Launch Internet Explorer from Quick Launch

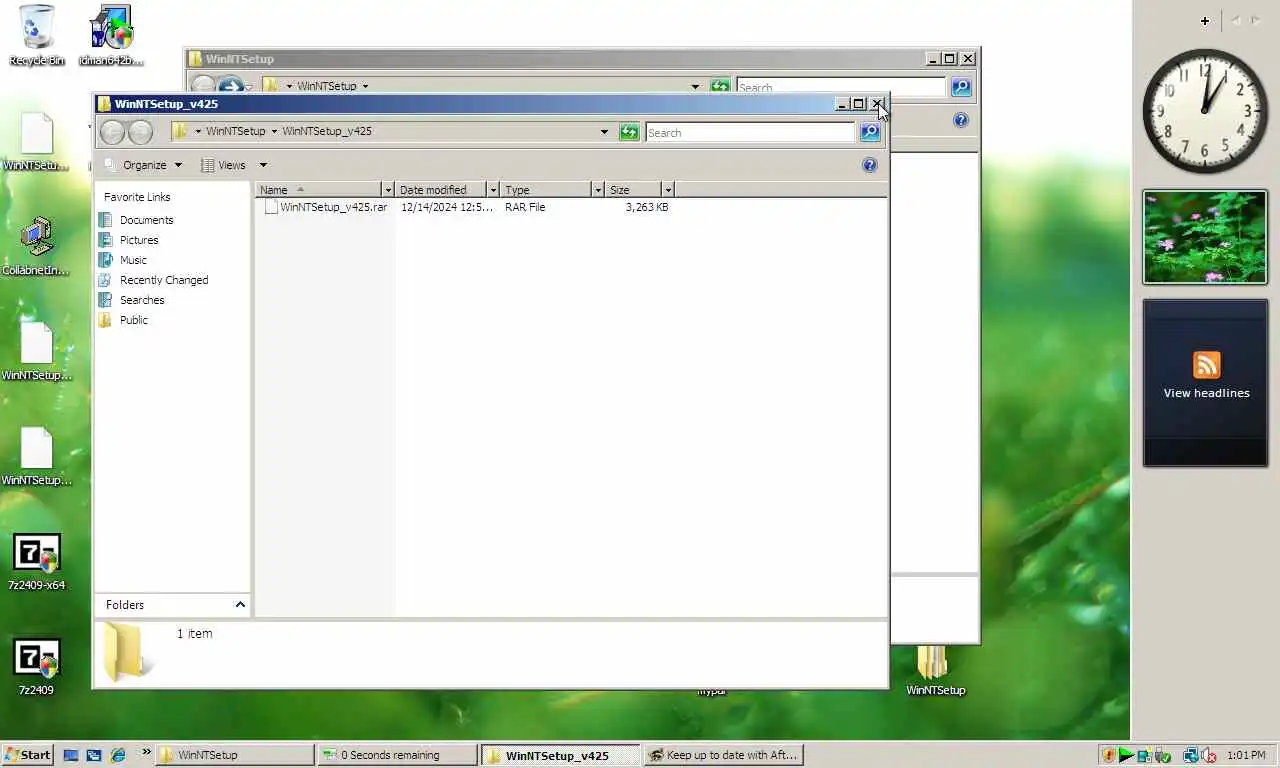118,755
